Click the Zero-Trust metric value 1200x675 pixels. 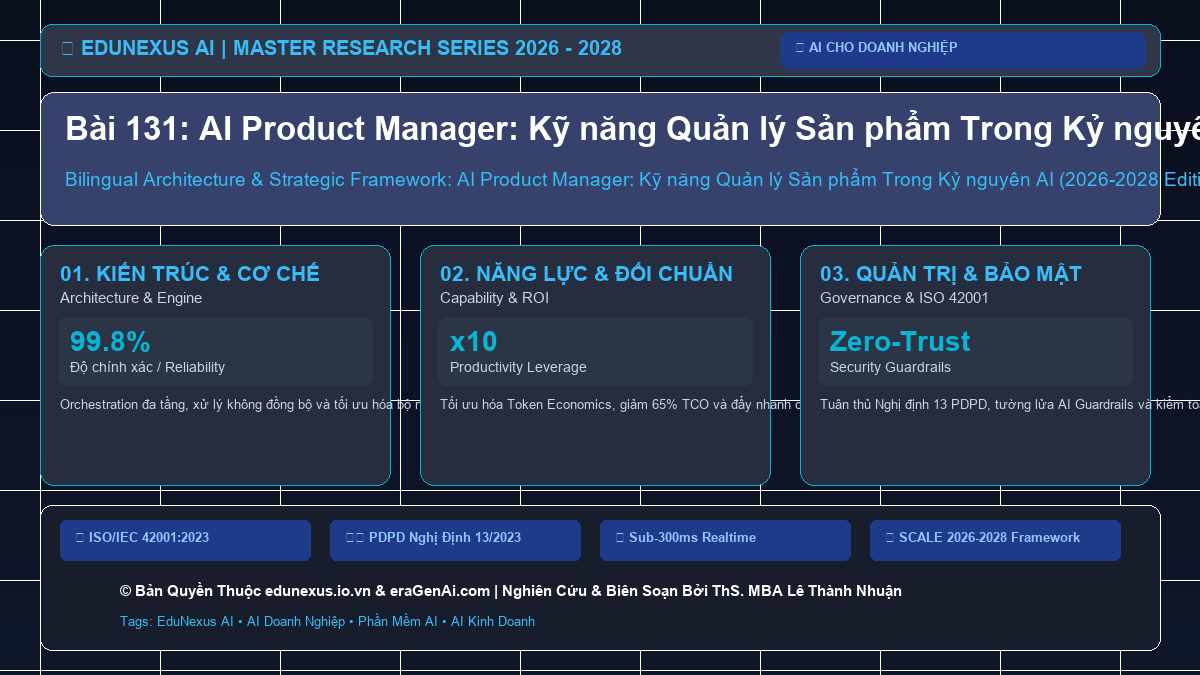pyautogui.click(x=900, y=342)
